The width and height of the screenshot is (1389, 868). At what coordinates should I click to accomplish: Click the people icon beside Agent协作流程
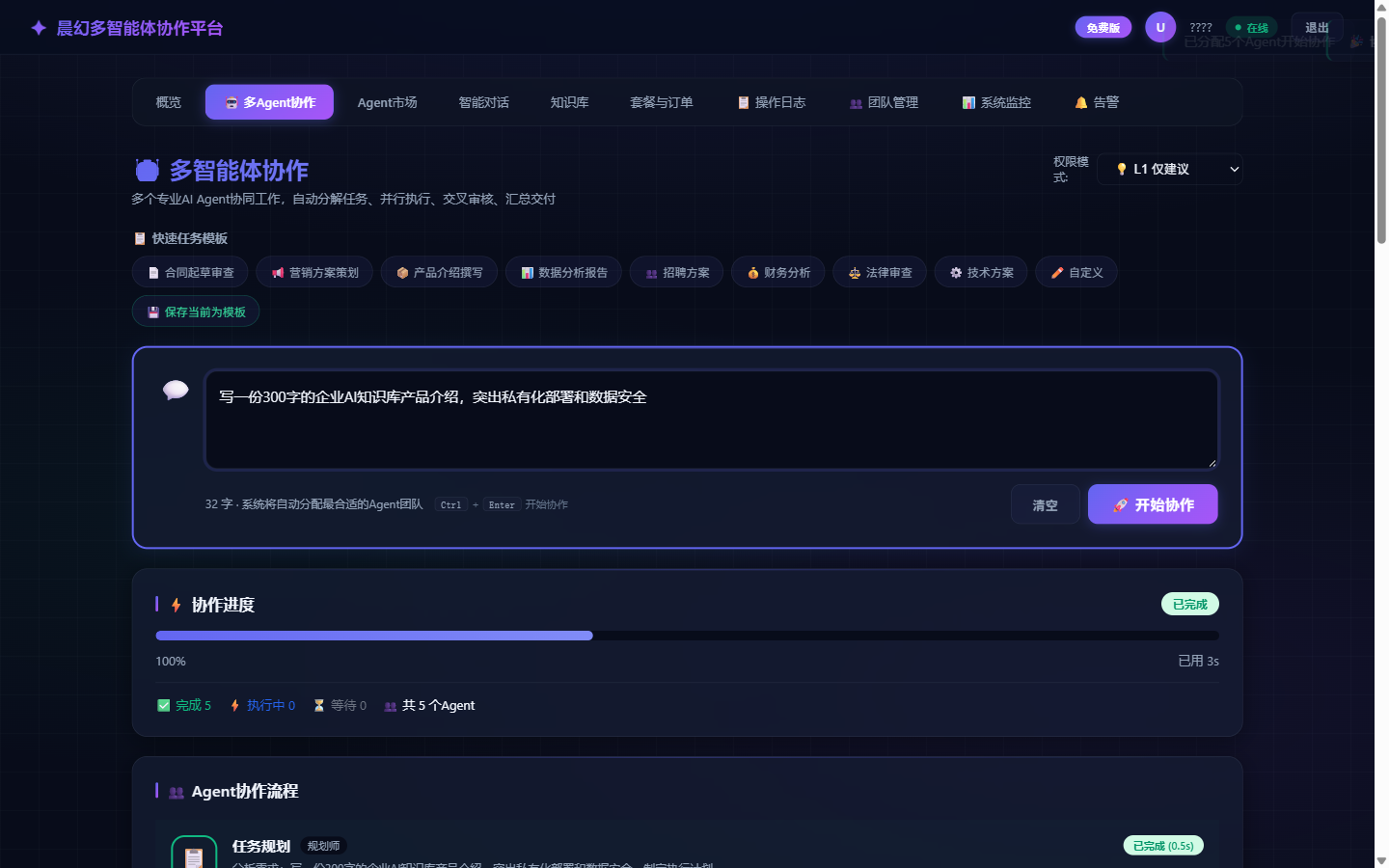tap(177, 792)
